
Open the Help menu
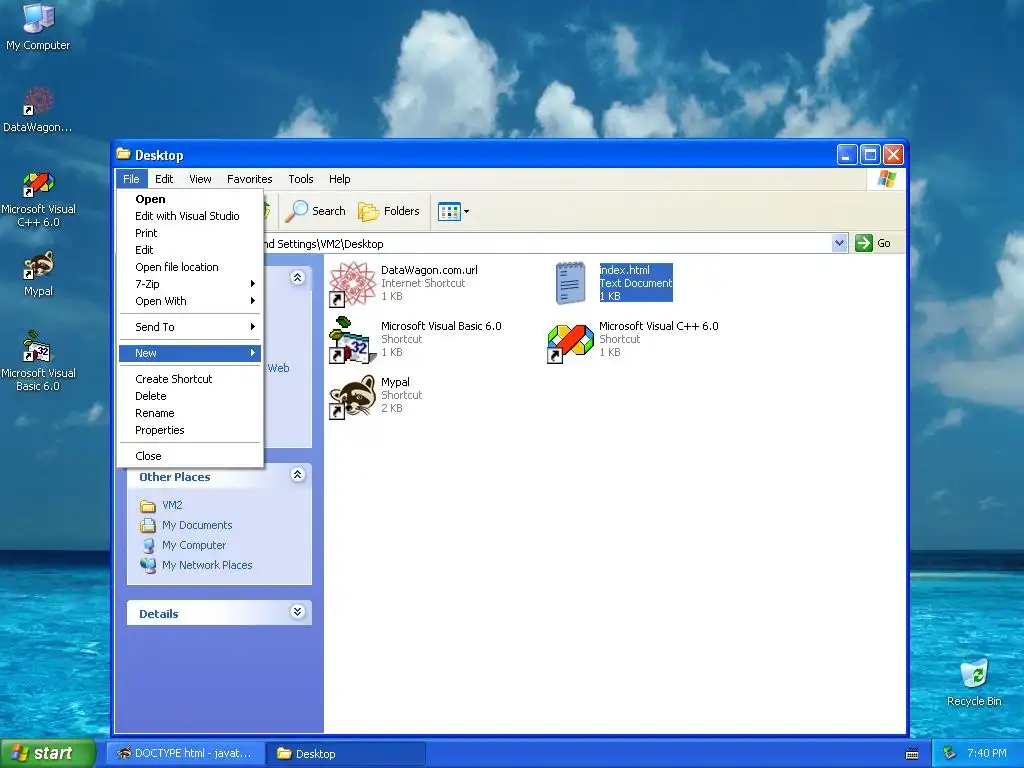(340, 179)
